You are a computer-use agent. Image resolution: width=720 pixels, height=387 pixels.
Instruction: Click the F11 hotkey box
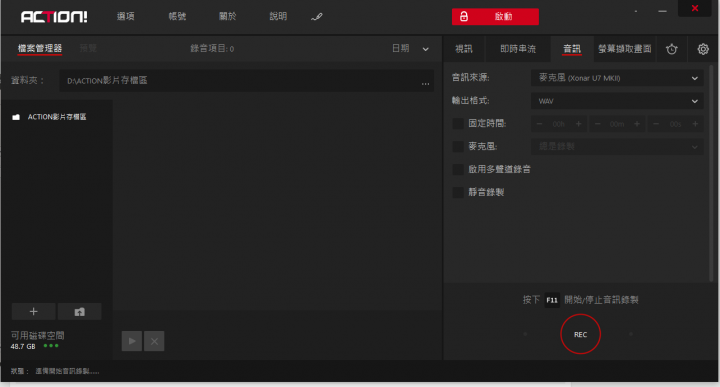tap(552, 300)
